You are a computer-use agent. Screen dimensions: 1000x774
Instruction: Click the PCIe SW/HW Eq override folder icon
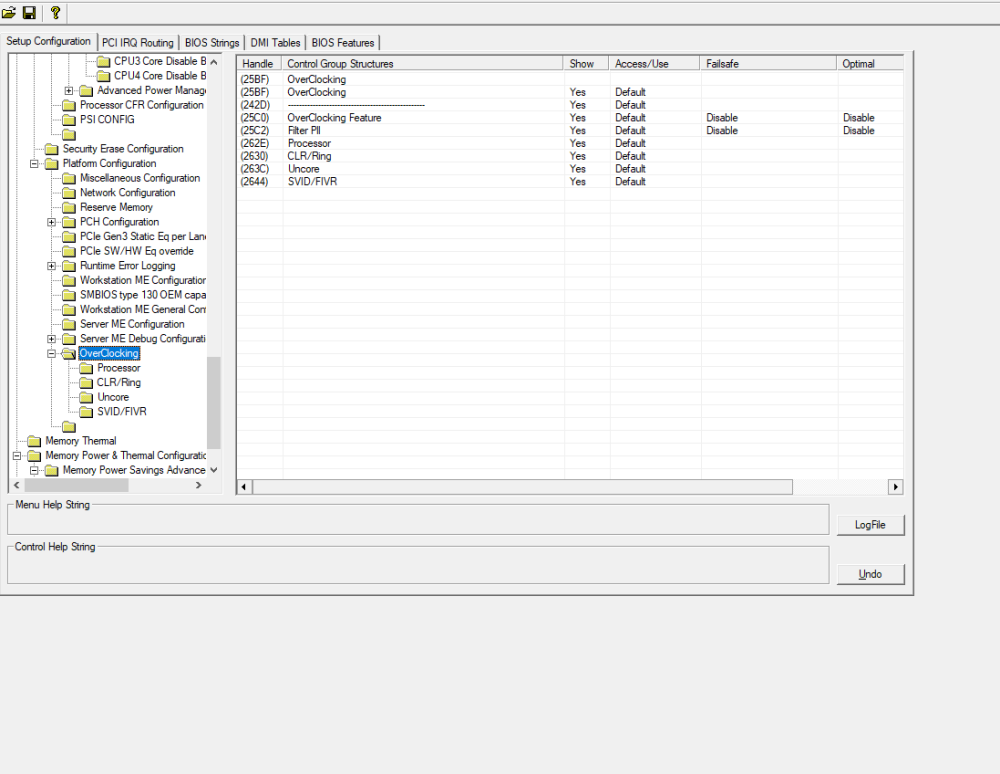point(69,252)
